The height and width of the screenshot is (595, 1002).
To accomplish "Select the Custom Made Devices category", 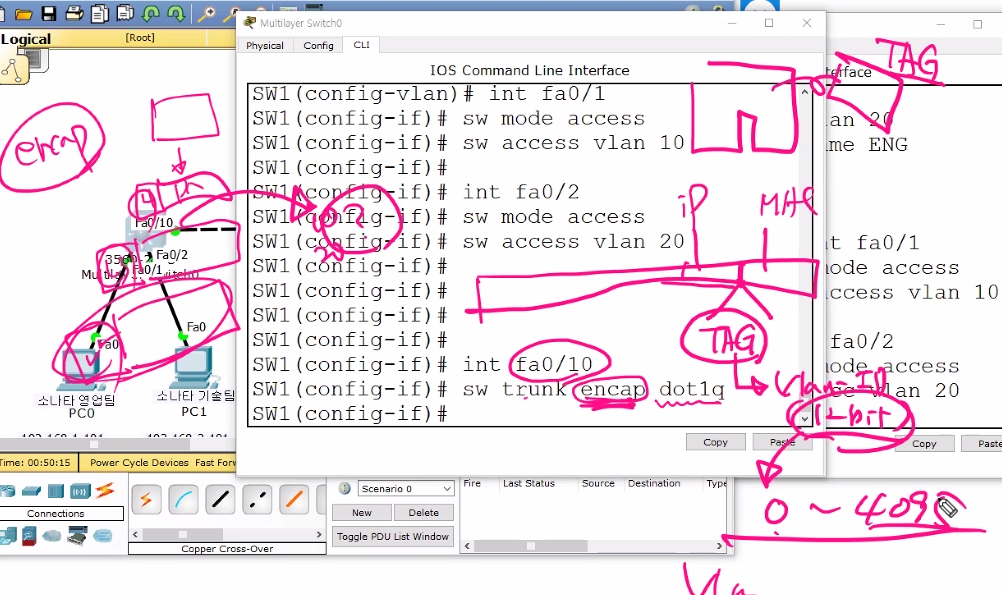I will point(77,536).
